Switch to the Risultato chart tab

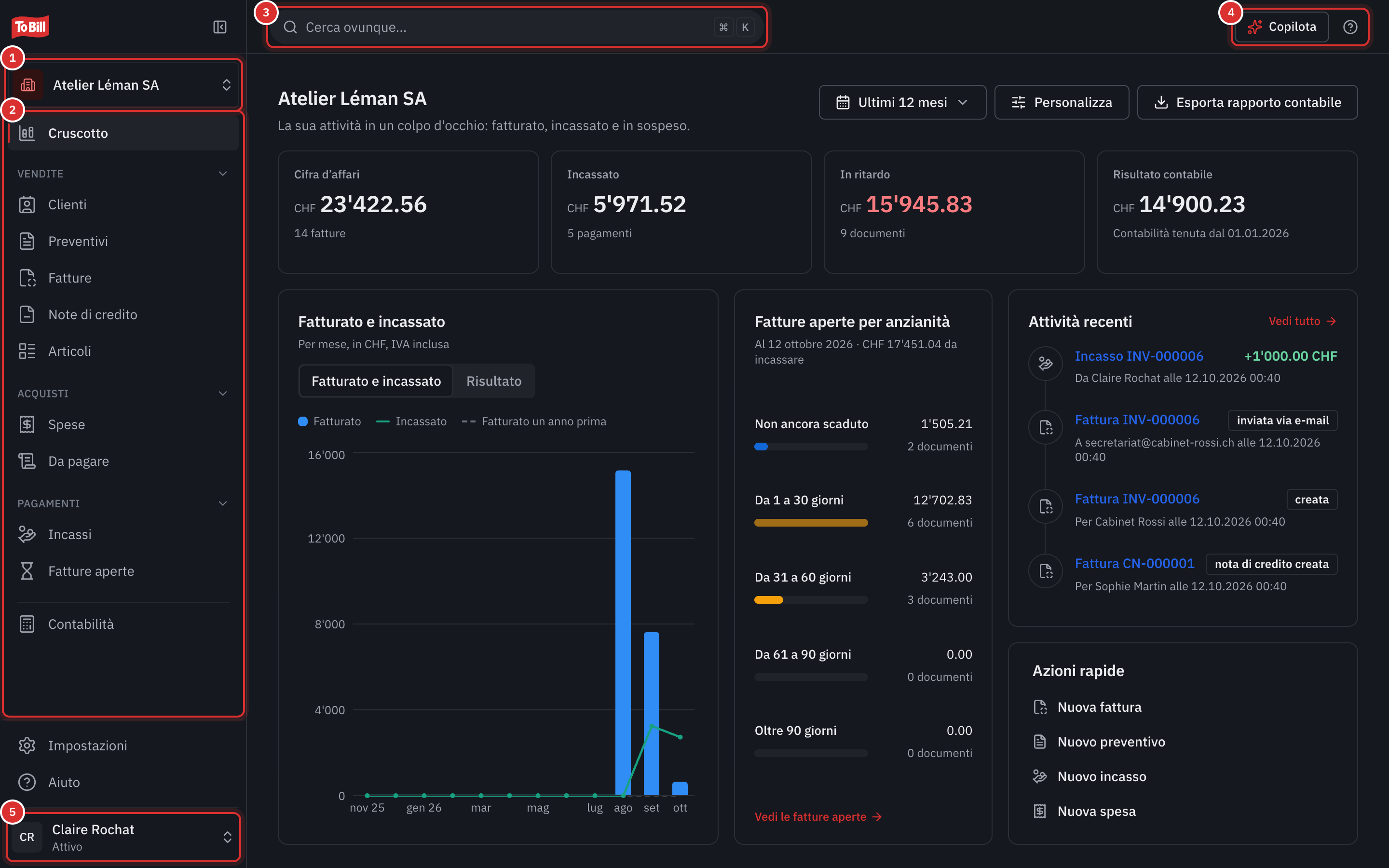(493, 381)
